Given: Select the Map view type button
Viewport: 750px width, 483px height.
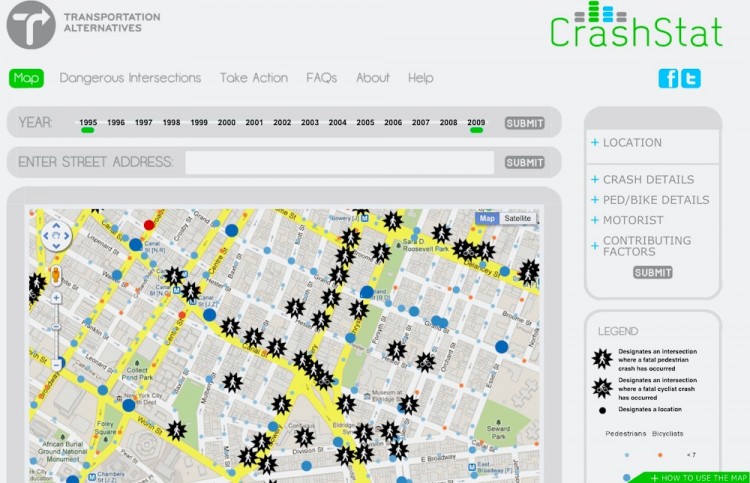Looking at the screenshot, I should pos(487,218).
